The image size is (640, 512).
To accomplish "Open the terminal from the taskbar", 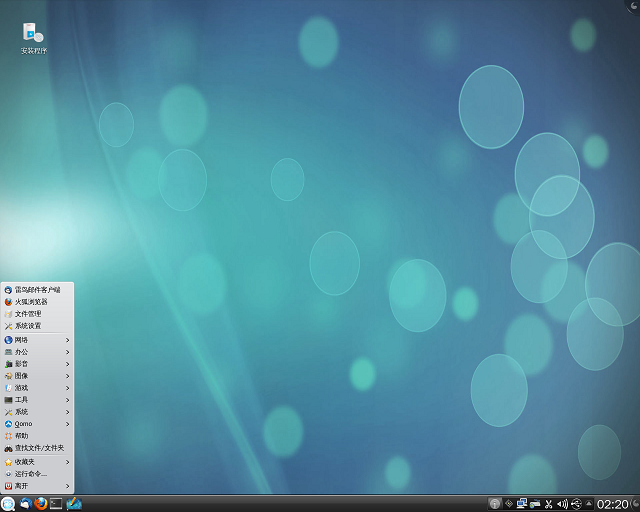I will (56, 504).
